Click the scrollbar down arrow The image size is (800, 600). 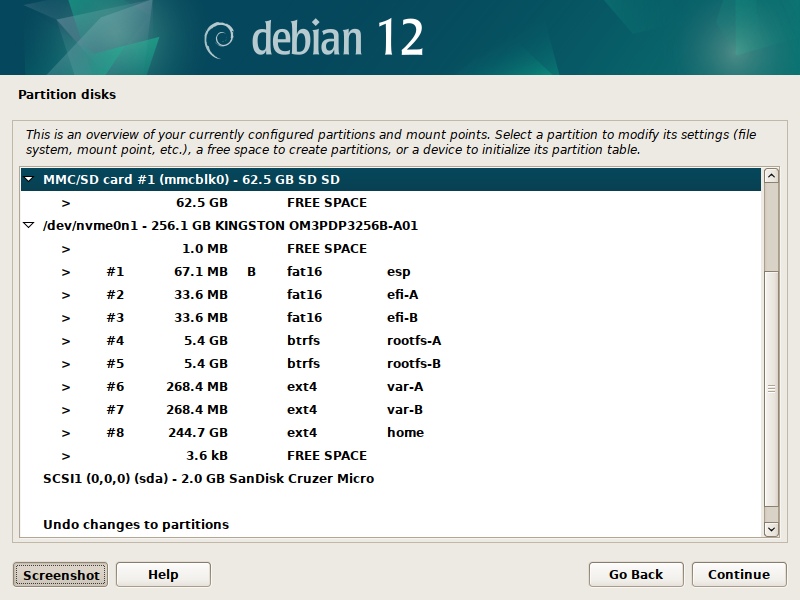(x=771, y=530)
